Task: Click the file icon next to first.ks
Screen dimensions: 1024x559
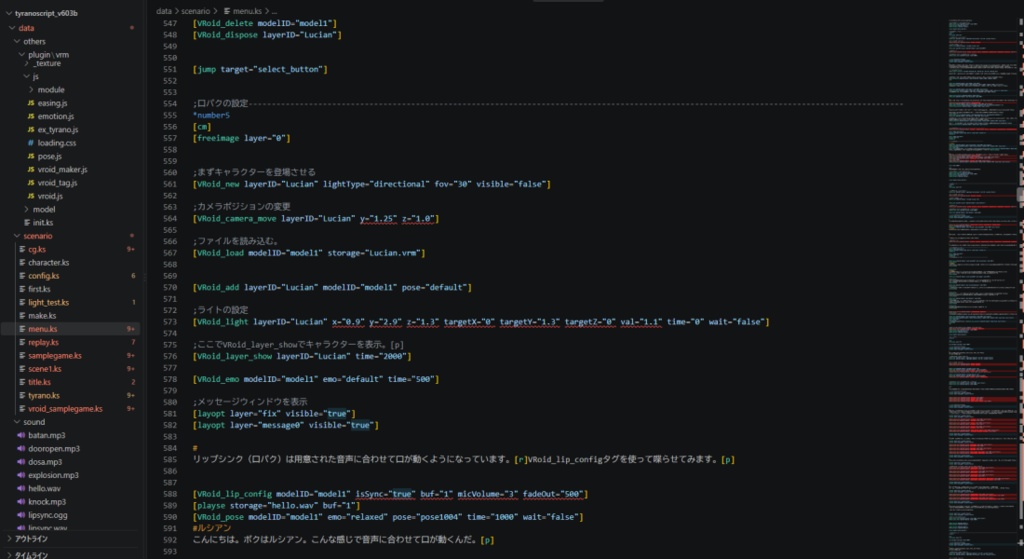Action: tap(22, 289)
